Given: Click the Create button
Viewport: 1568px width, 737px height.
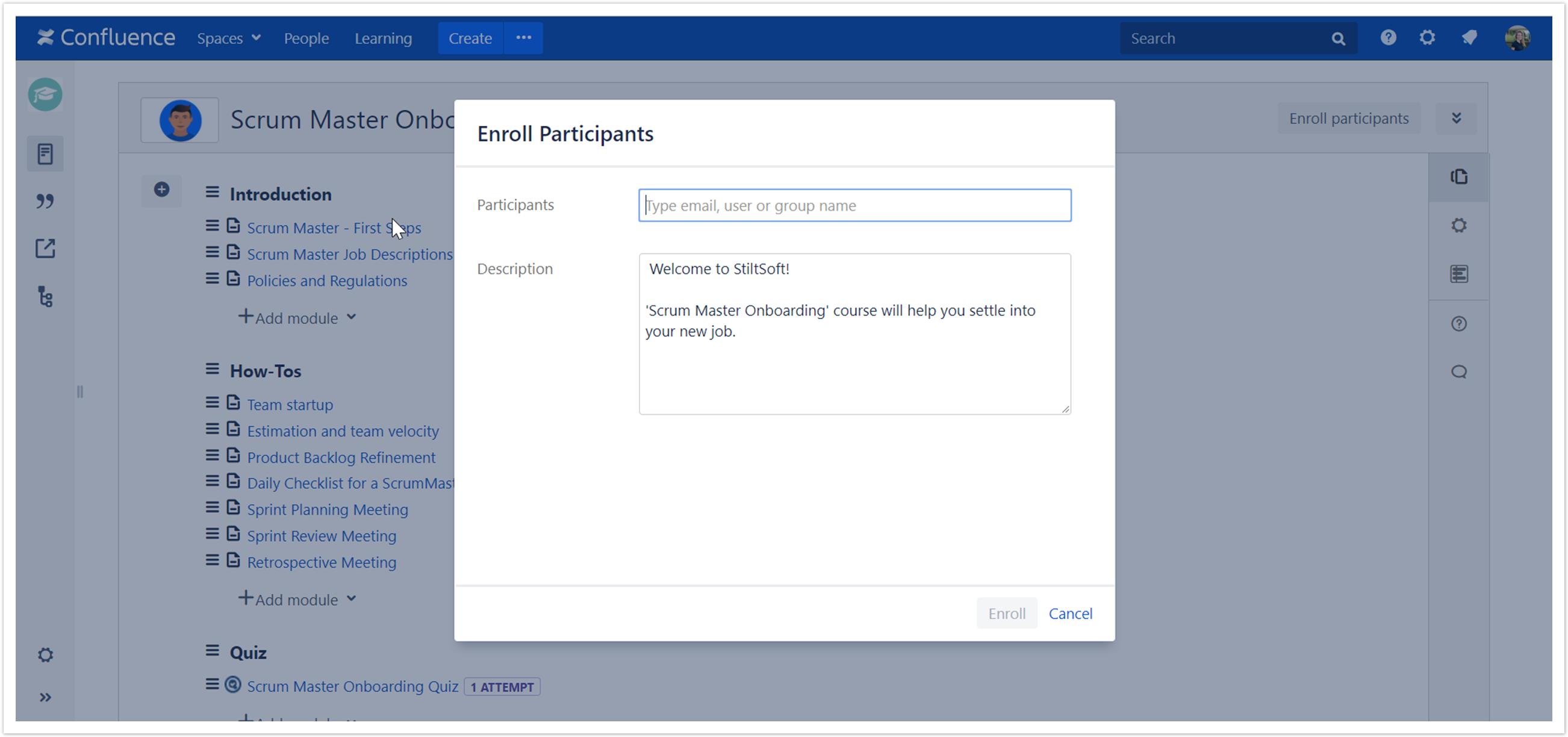Looking at the screenshot, I should (470, 39).
